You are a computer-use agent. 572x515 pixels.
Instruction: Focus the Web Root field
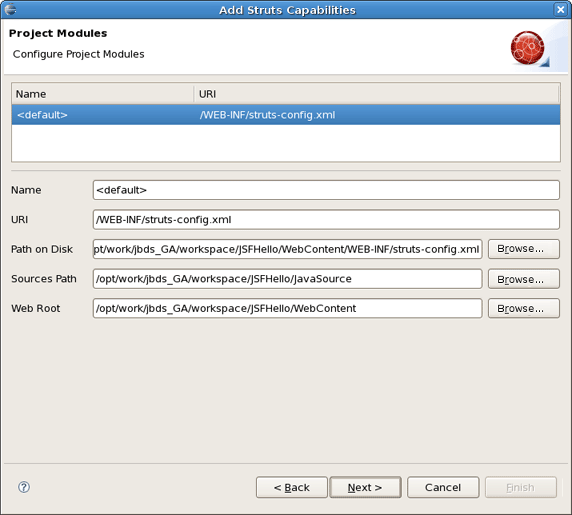pyautogui.click(x=287, y=309)
